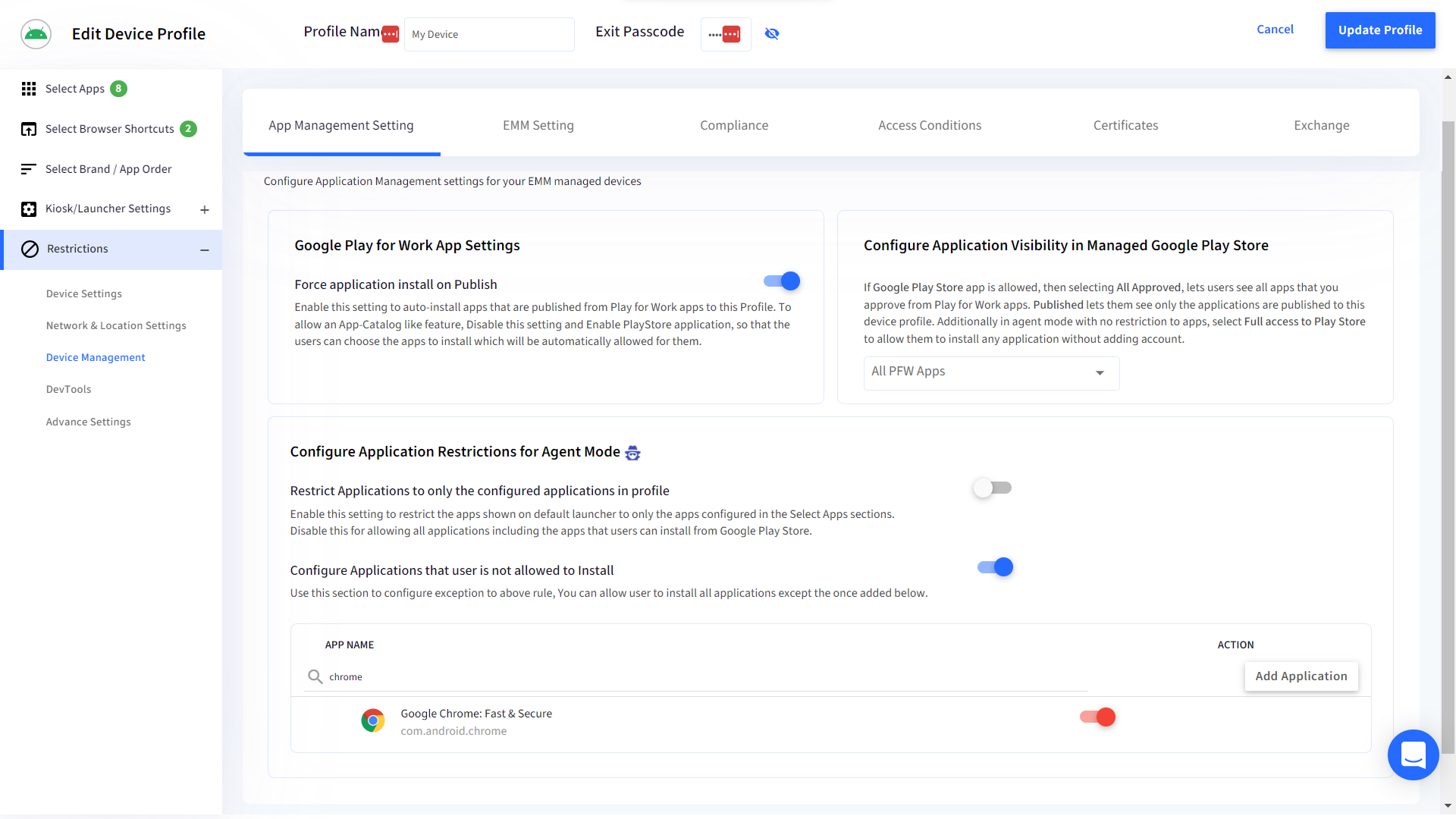This screenshot has height=819, width=1456.
Task: Click the agent mode spy icon
Action: (632, 453)
